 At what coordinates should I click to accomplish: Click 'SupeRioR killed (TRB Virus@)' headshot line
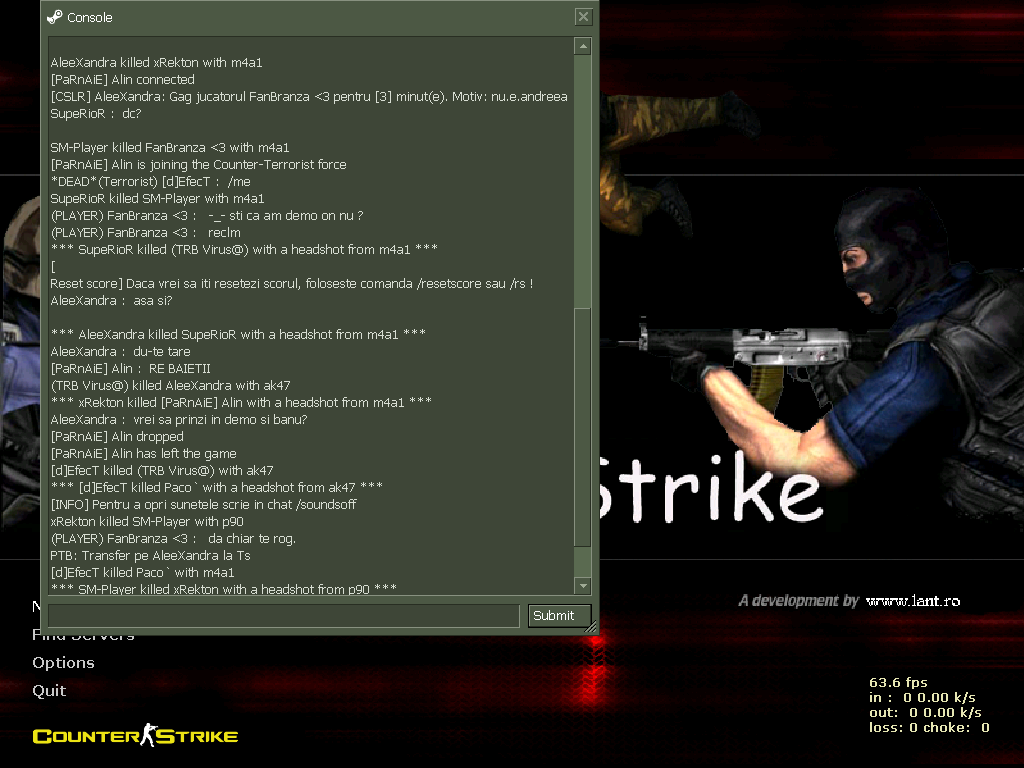[x=244, y=249]
